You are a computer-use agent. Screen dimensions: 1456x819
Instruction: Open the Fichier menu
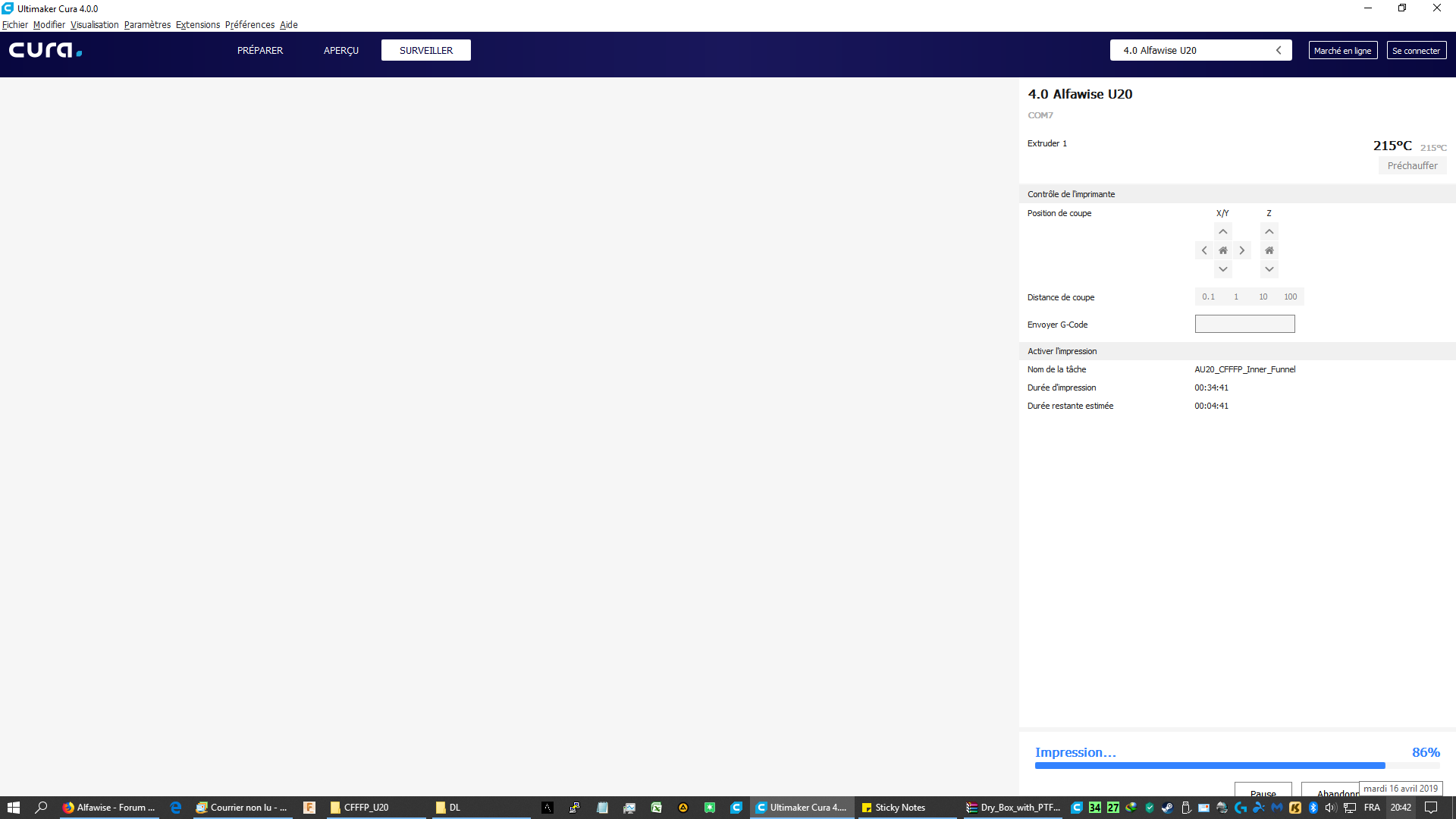click(x=15, y=24)
